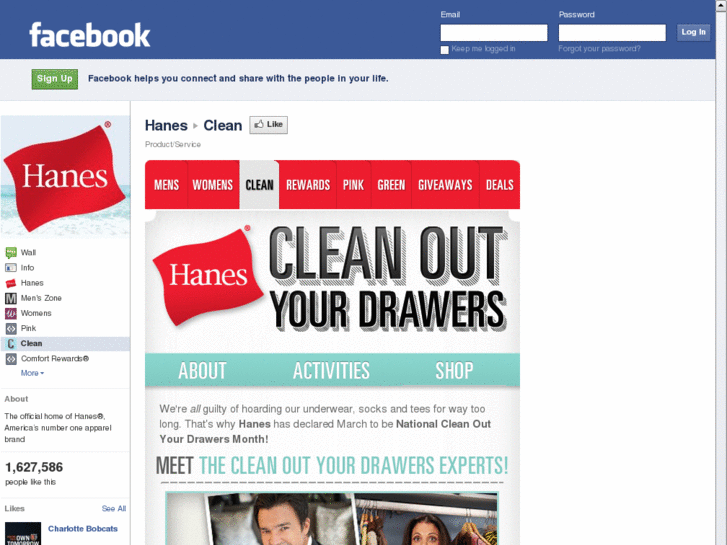Click the red Hanes icon in sidebar list
Screen dimensions: 727x545
point(11,283)
